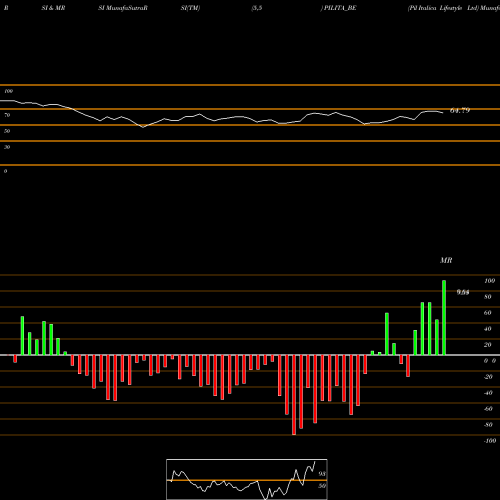Click the MR value label near tallest bar
The image size is (500, 500).
click(463, 292)
